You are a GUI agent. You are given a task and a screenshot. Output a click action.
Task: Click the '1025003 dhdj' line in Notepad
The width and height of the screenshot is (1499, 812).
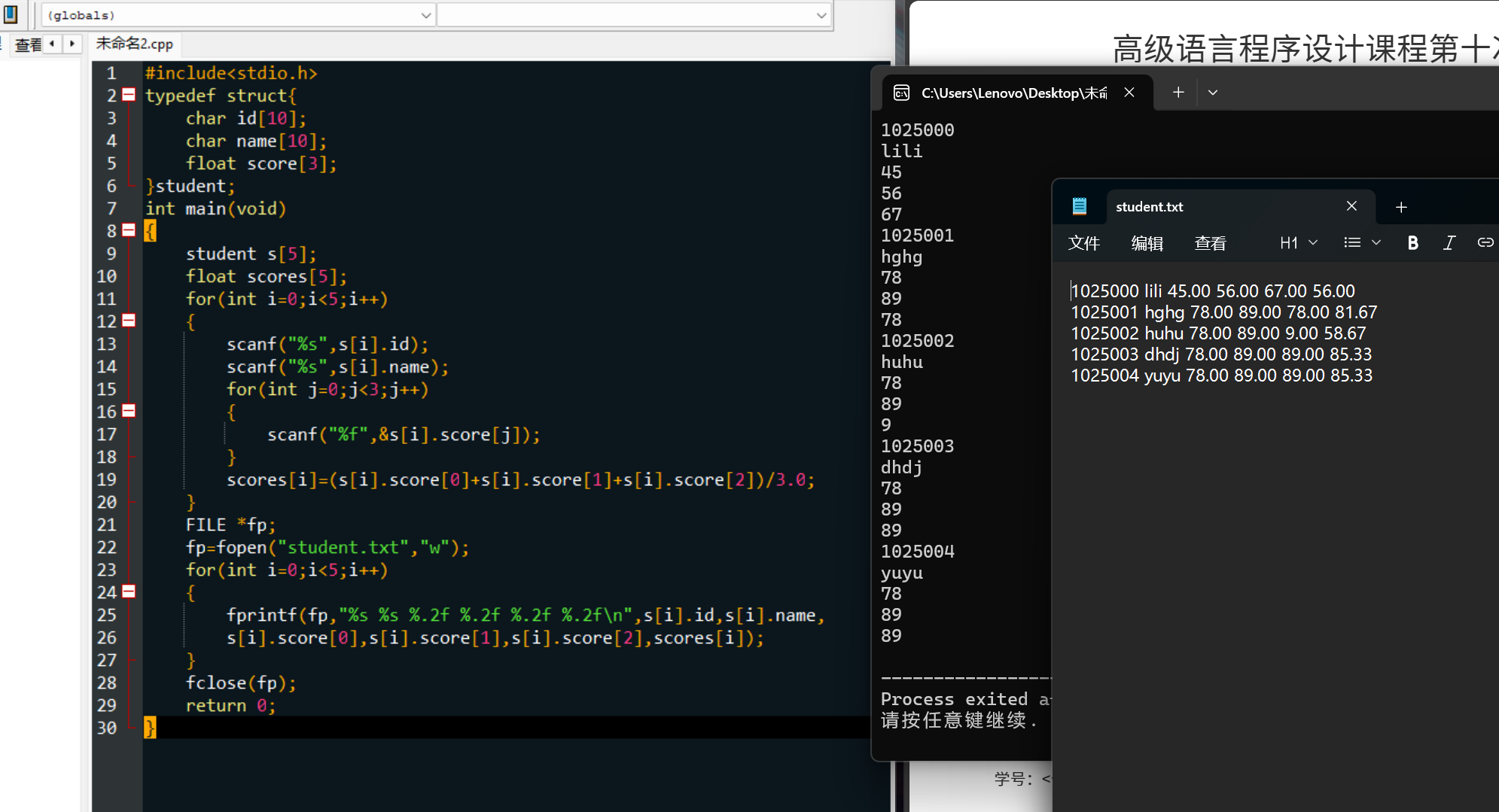coord(1221,354)
